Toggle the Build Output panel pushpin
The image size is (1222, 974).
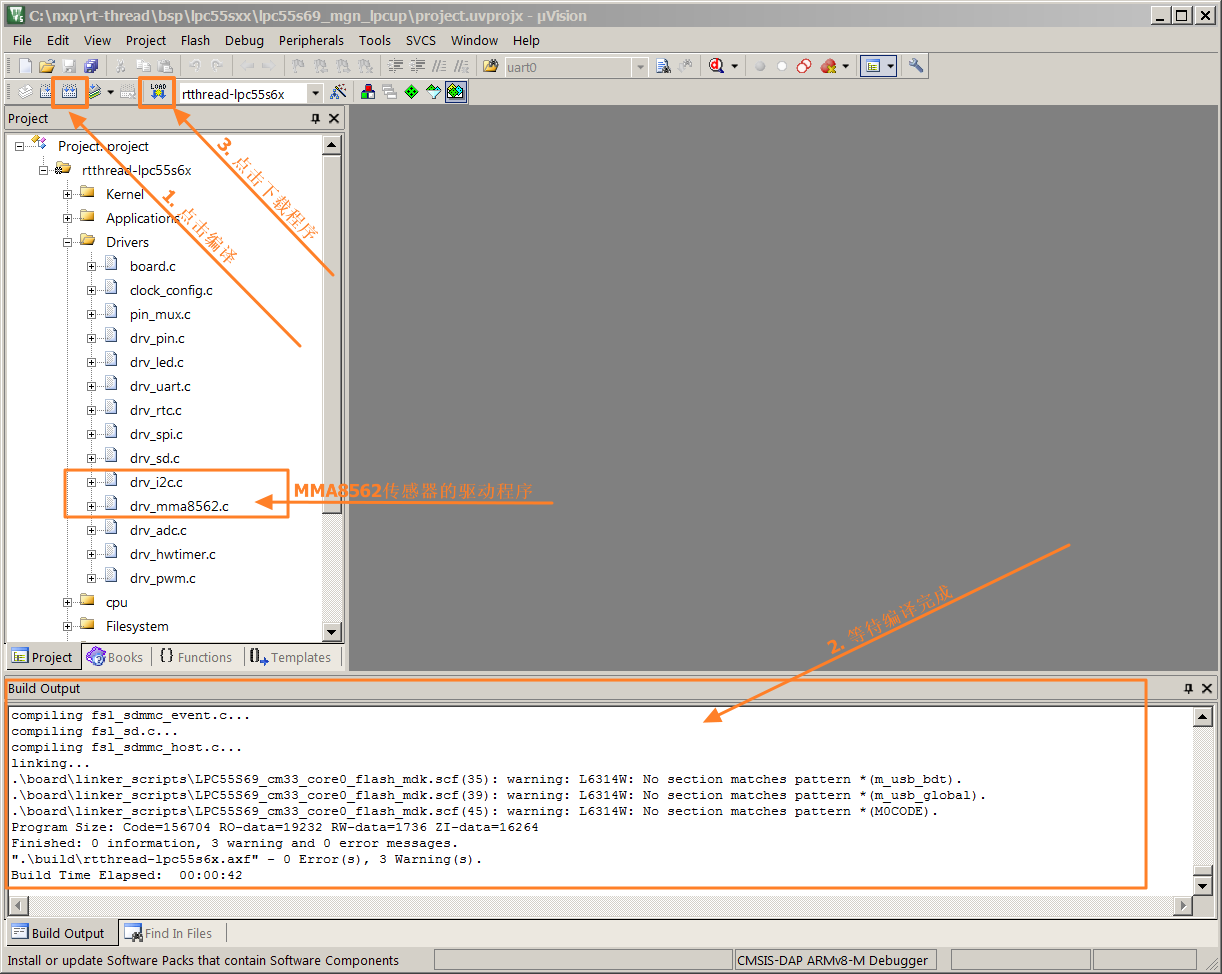point(1189,689)
